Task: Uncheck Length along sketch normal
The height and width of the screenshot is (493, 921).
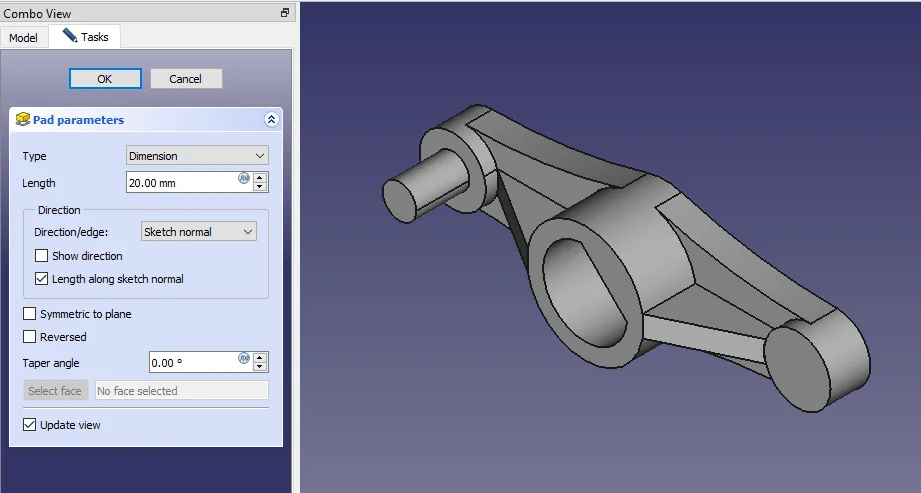Action: (42, 279)
